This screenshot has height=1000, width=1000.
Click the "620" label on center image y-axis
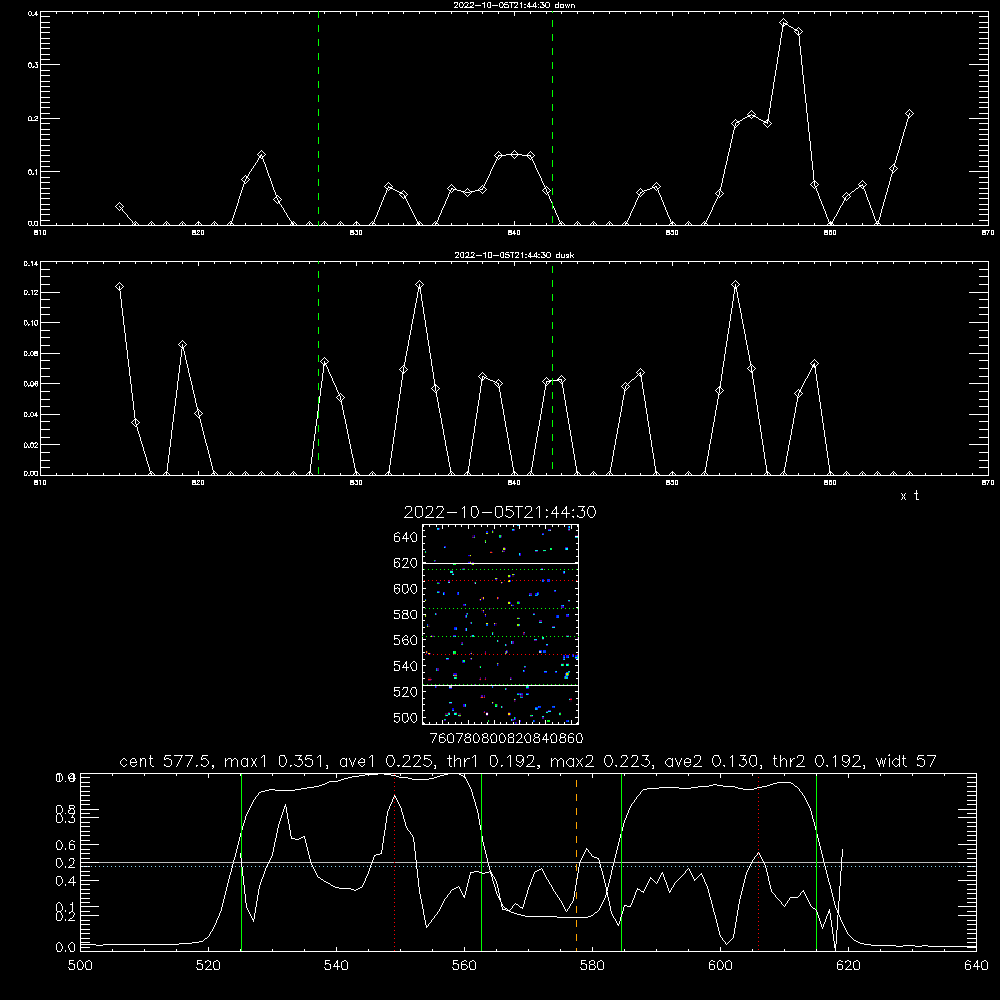coord(406,563)
